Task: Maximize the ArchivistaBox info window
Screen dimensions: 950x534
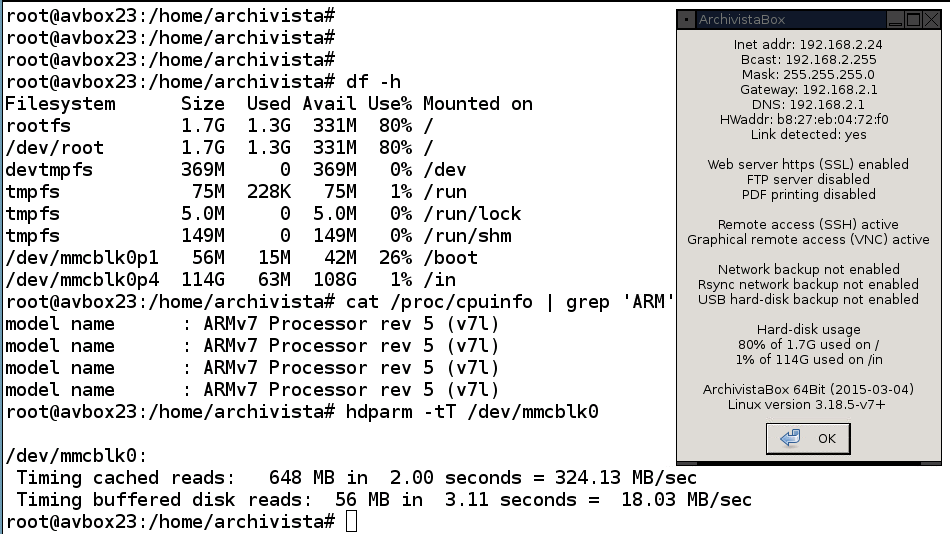Action: [913, 19]
